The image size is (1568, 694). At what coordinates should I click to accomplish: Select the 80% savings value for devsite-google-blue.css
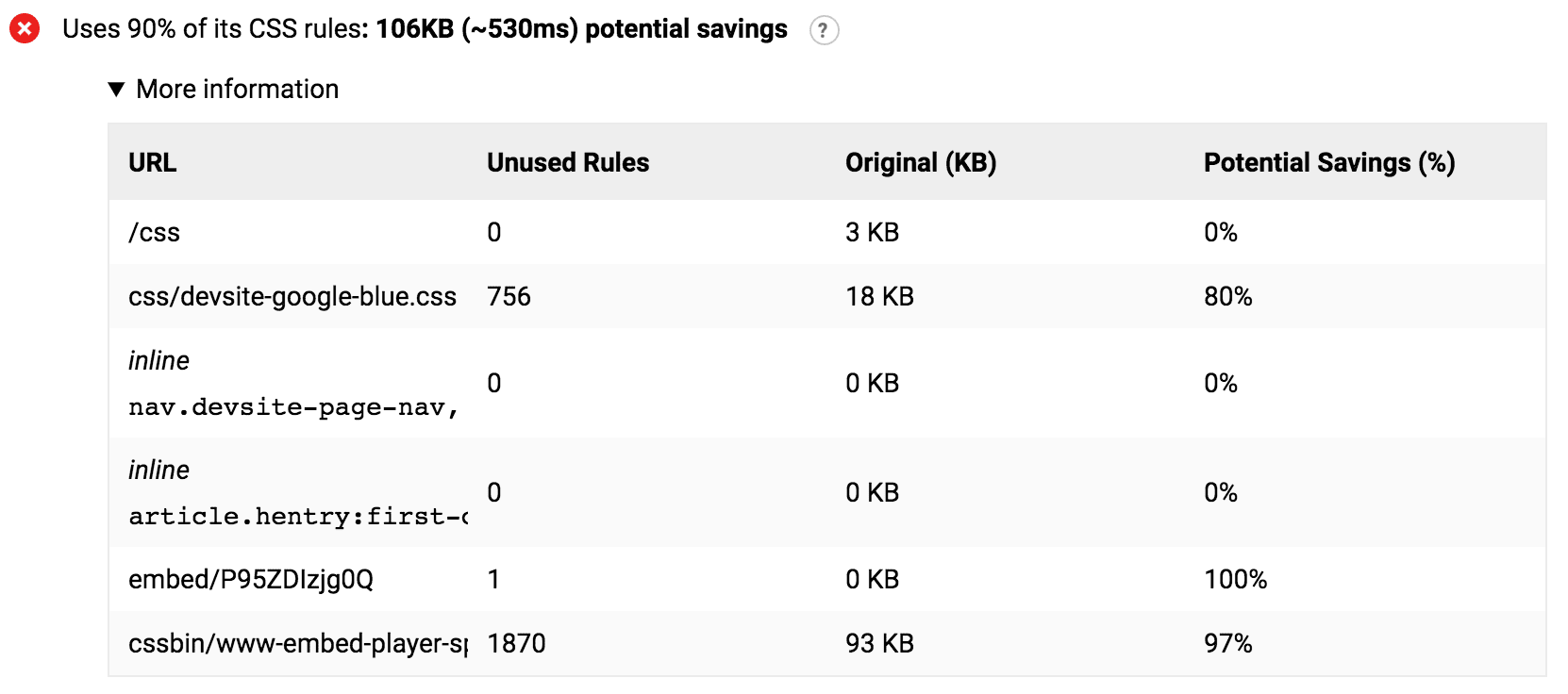(1227, 296)
